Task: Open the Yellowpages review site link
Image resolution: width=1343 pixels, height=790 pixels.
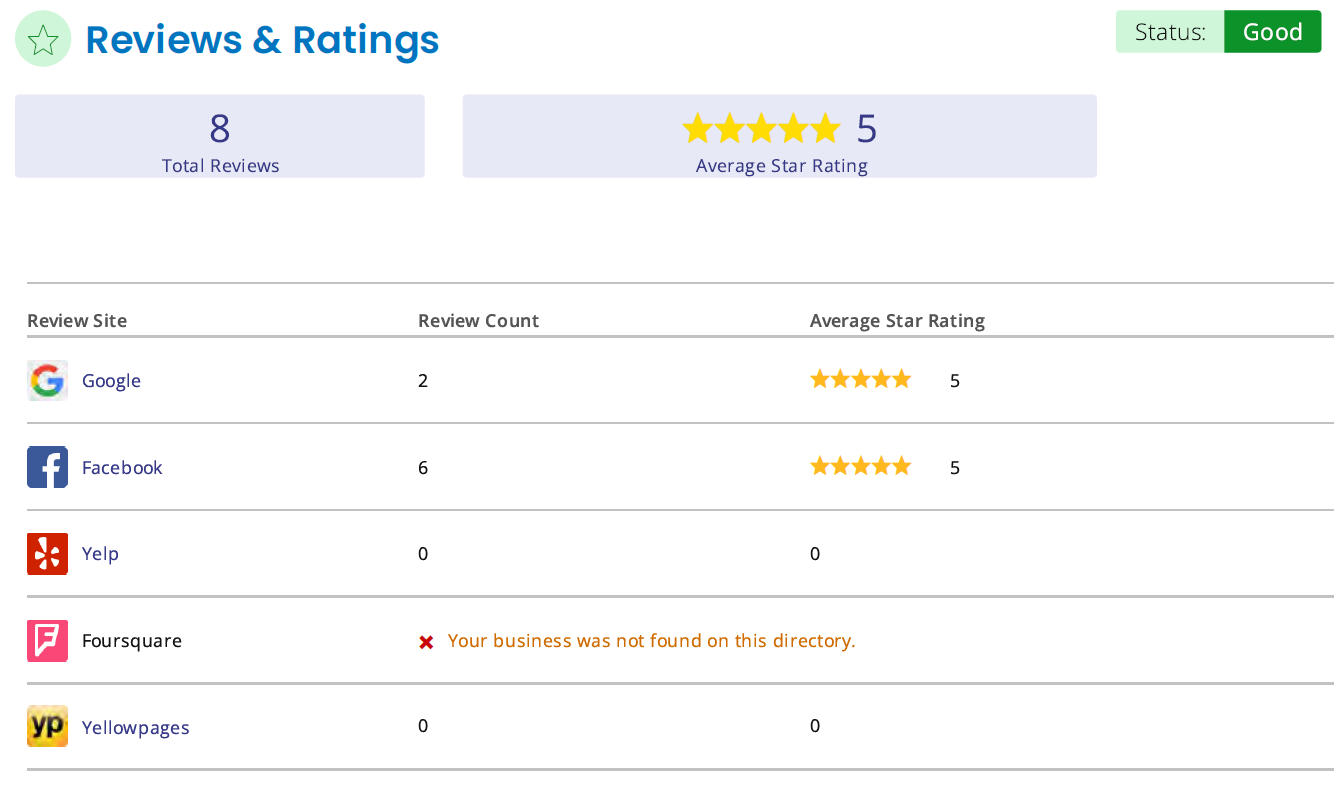Action: click(x=135, y=728)
